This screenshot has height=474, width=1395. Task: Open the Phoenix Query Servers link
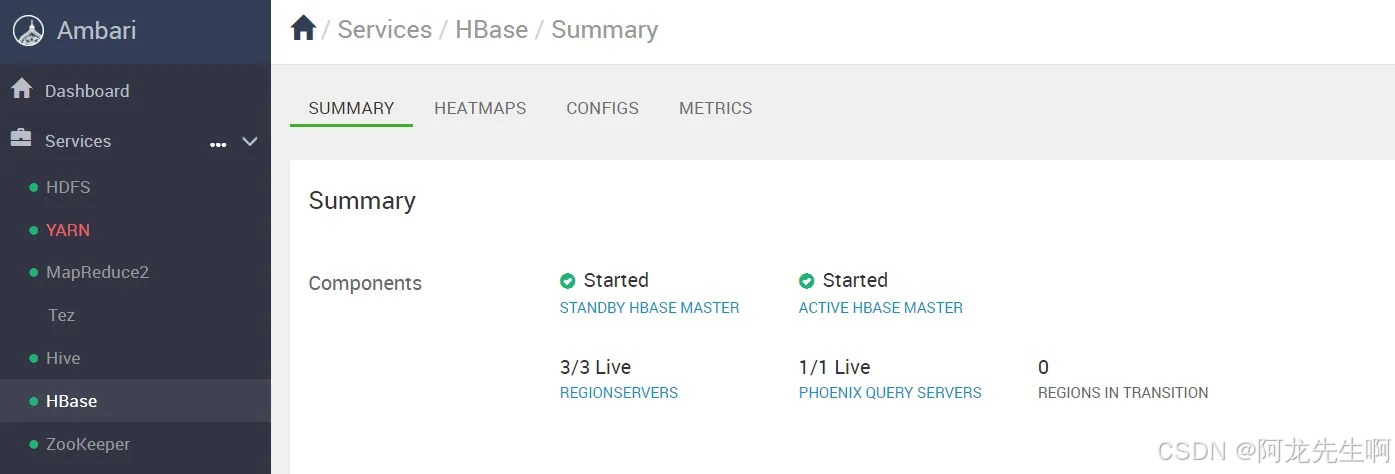pos(889,393)
